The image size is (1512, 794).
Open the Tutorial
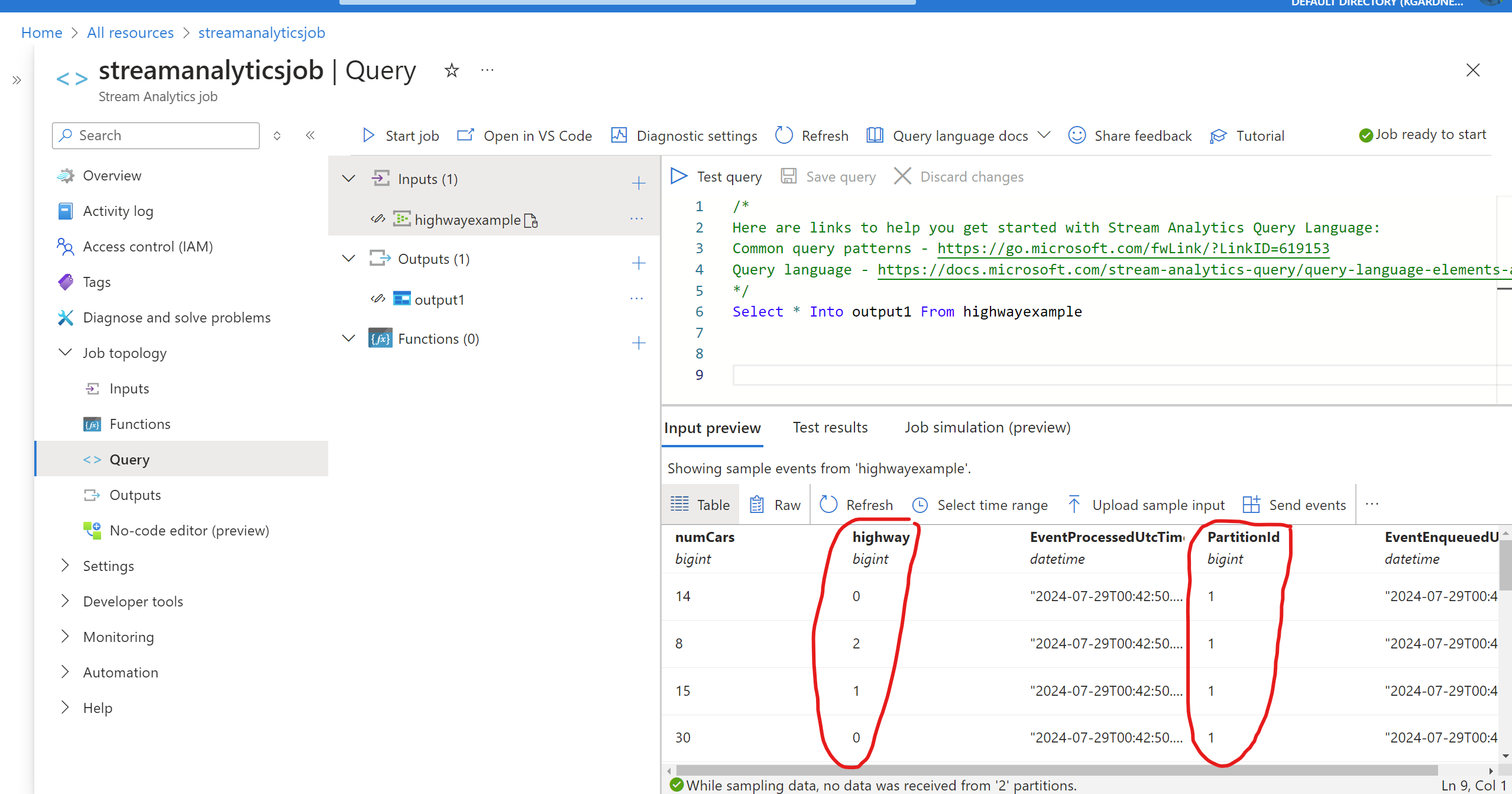click(1247, 135)
